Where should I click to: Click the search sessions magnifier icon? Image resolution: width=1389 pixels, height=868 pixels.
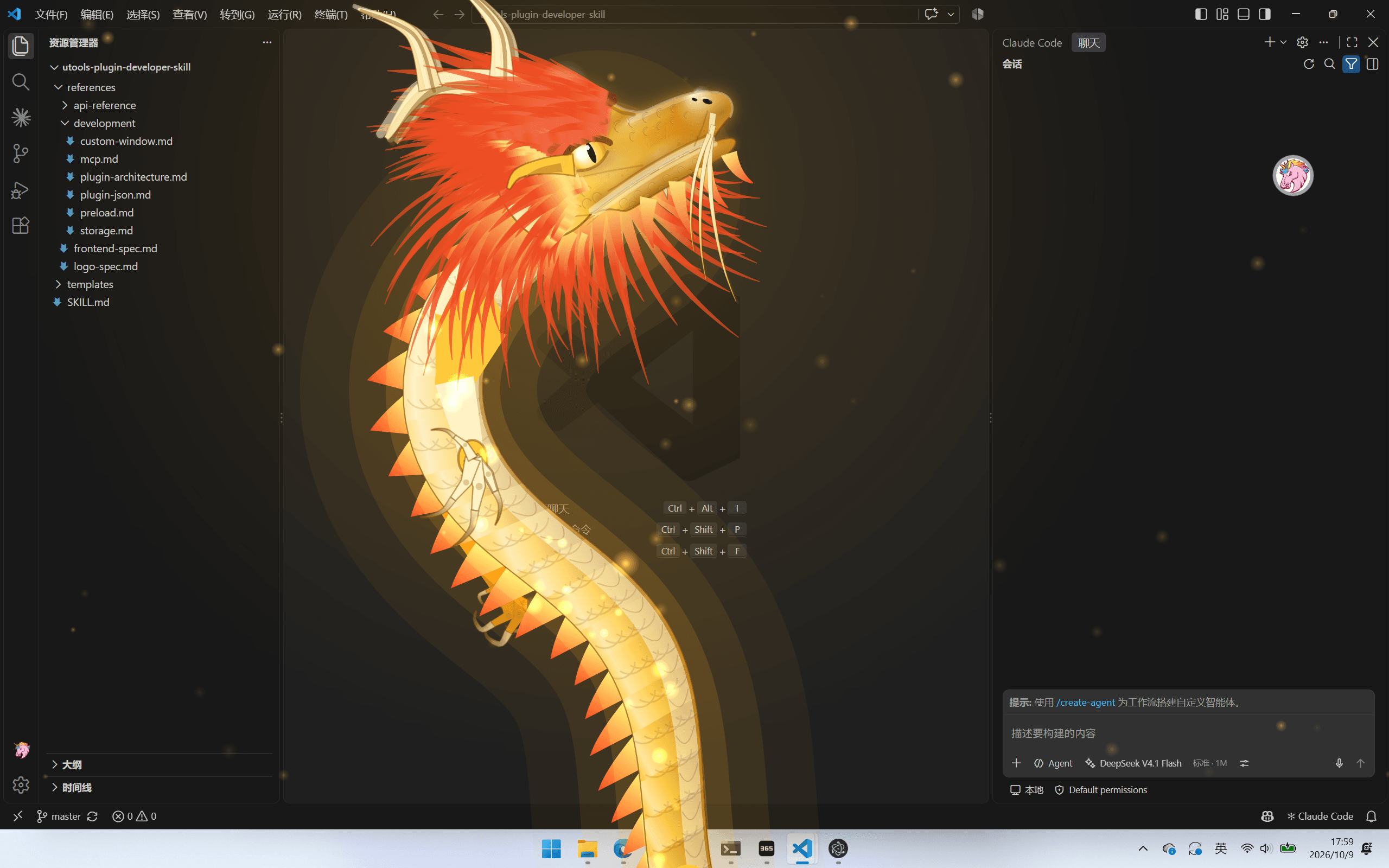(1329, 63)
